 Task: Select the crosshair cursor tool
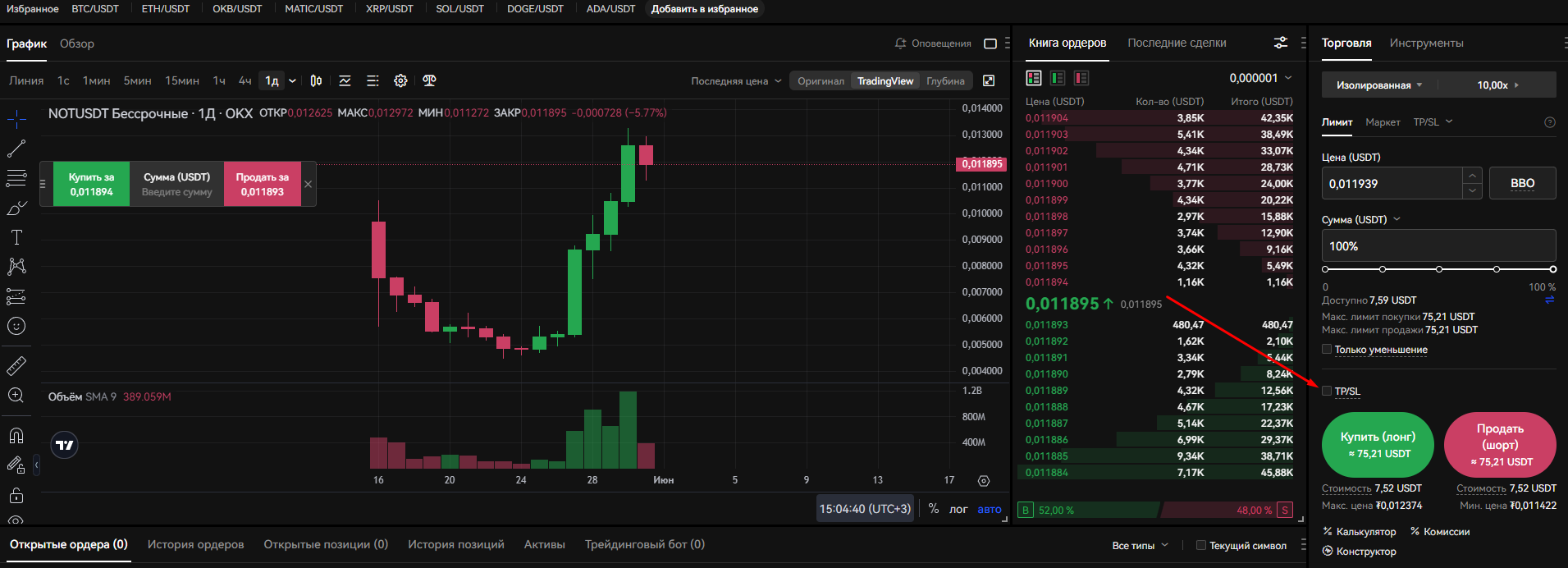[16, 120]
